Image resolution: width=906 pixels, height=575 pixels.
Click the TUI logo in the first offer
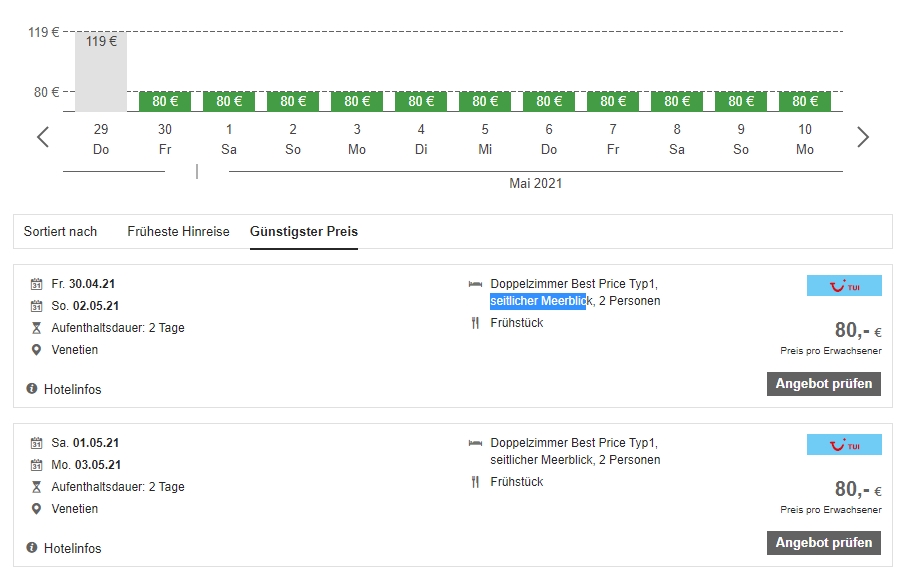coord(844,286)
